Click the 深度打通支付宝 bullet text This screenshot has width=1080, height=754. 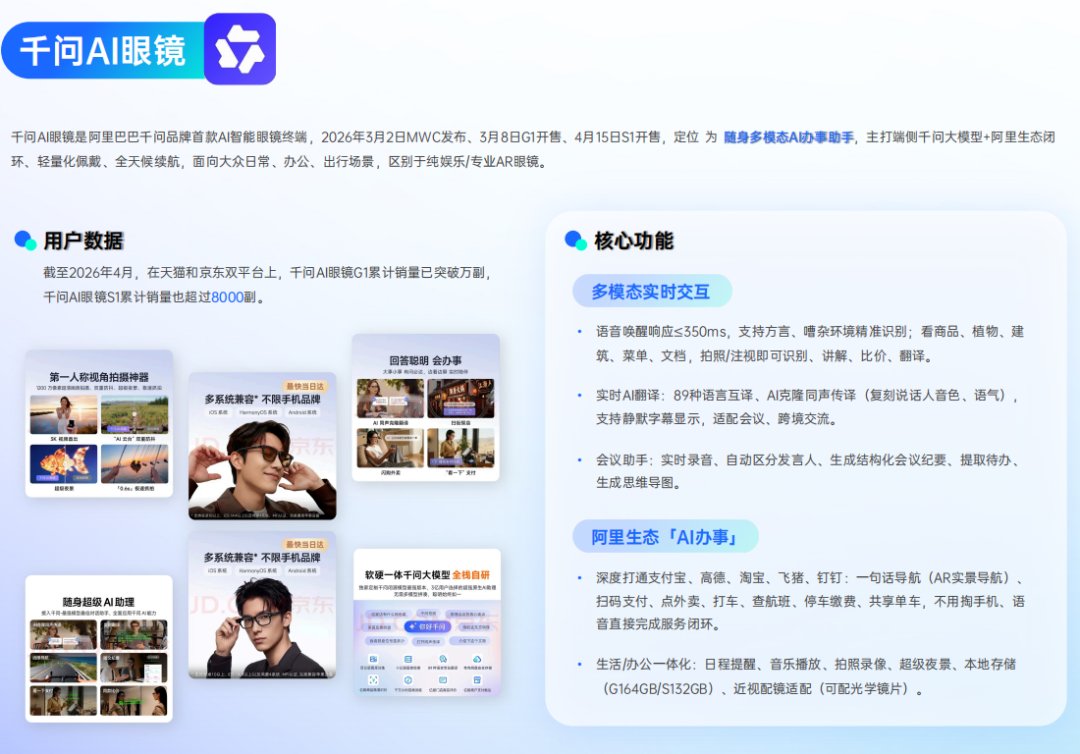[810, 601]
